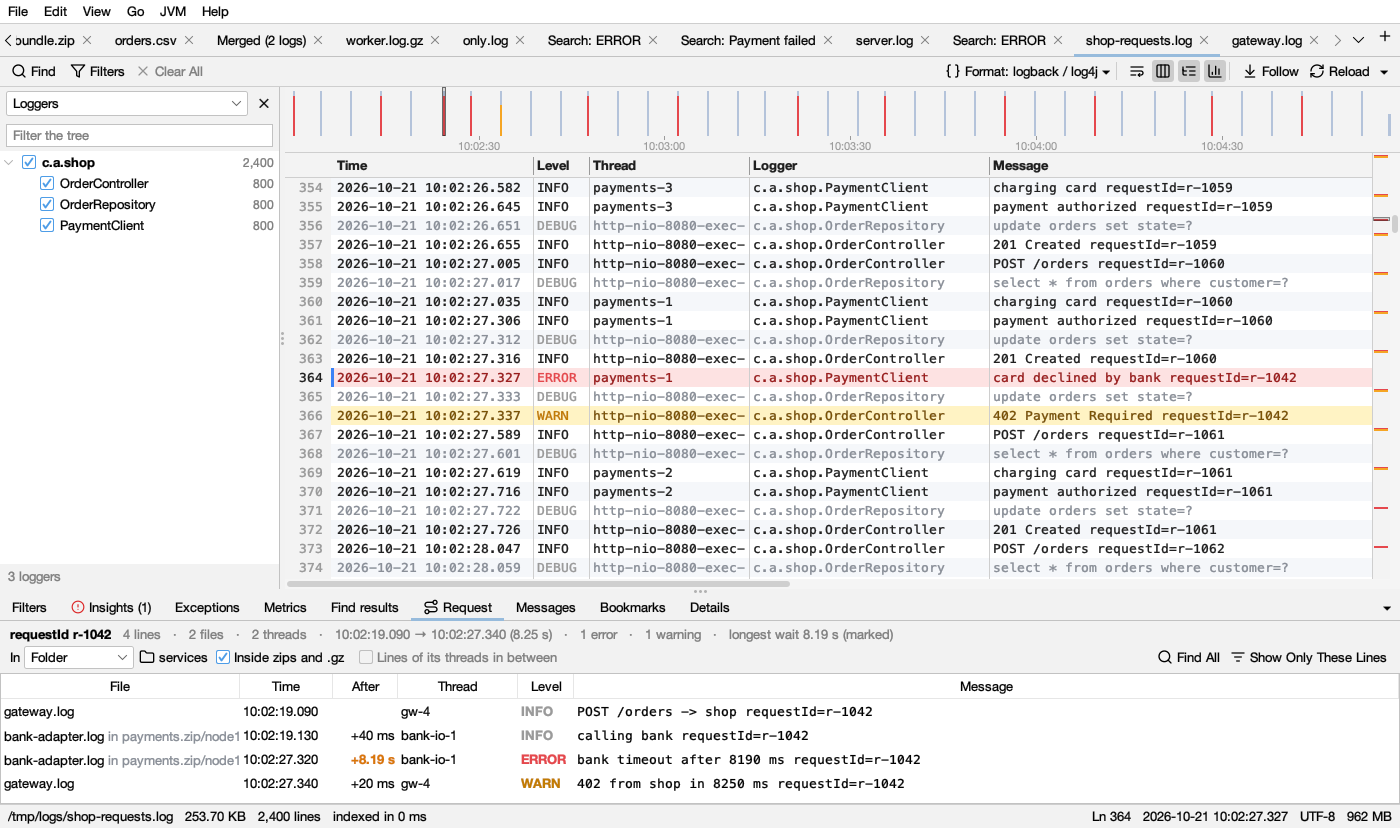Collapse the c.a.shop tree node
The width and height of the screenshot is (1400, 828).
9,163
